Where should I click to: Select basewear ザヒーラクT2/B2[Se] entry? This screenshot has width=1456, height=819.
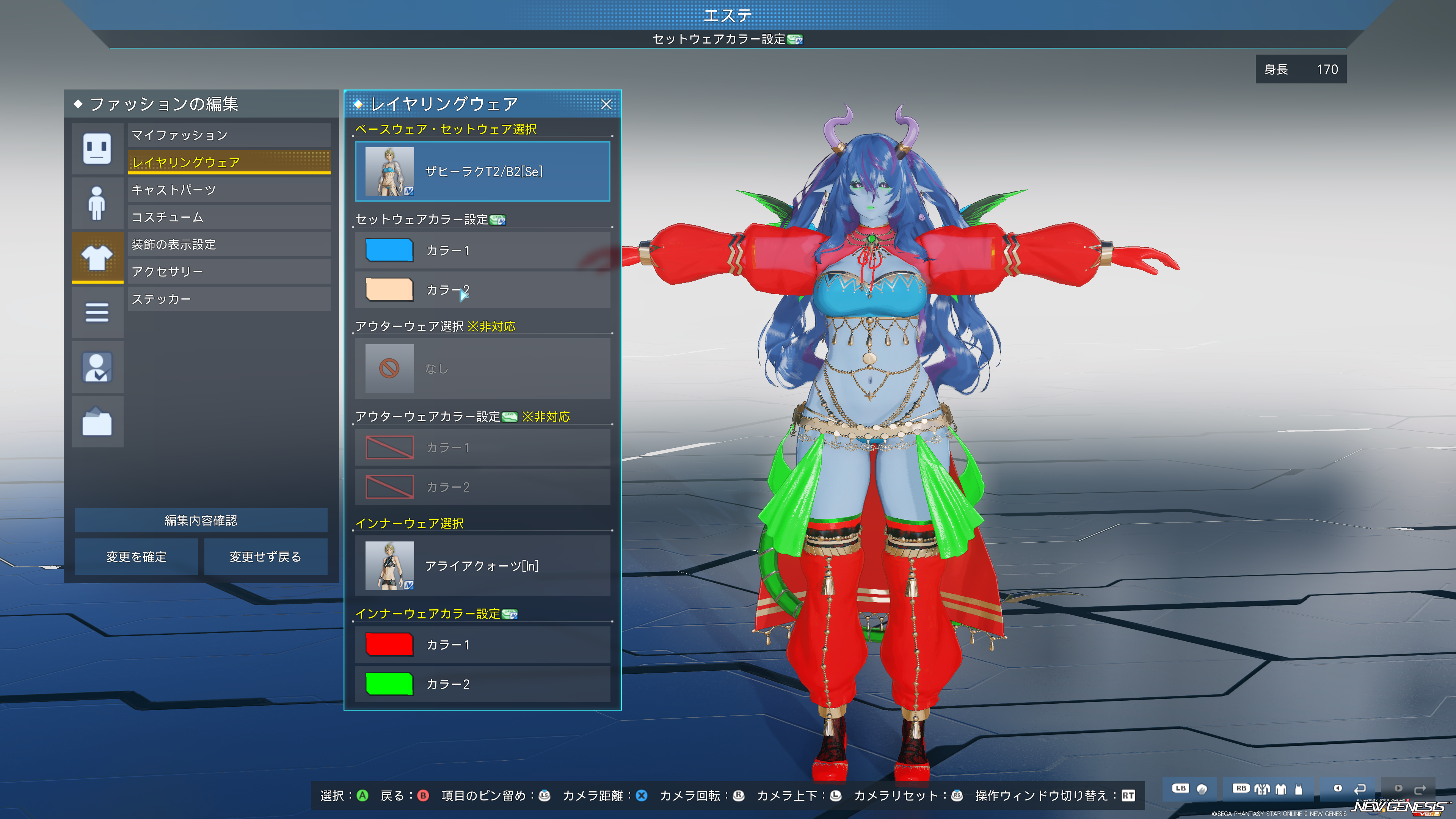click(x=483, y=171)
